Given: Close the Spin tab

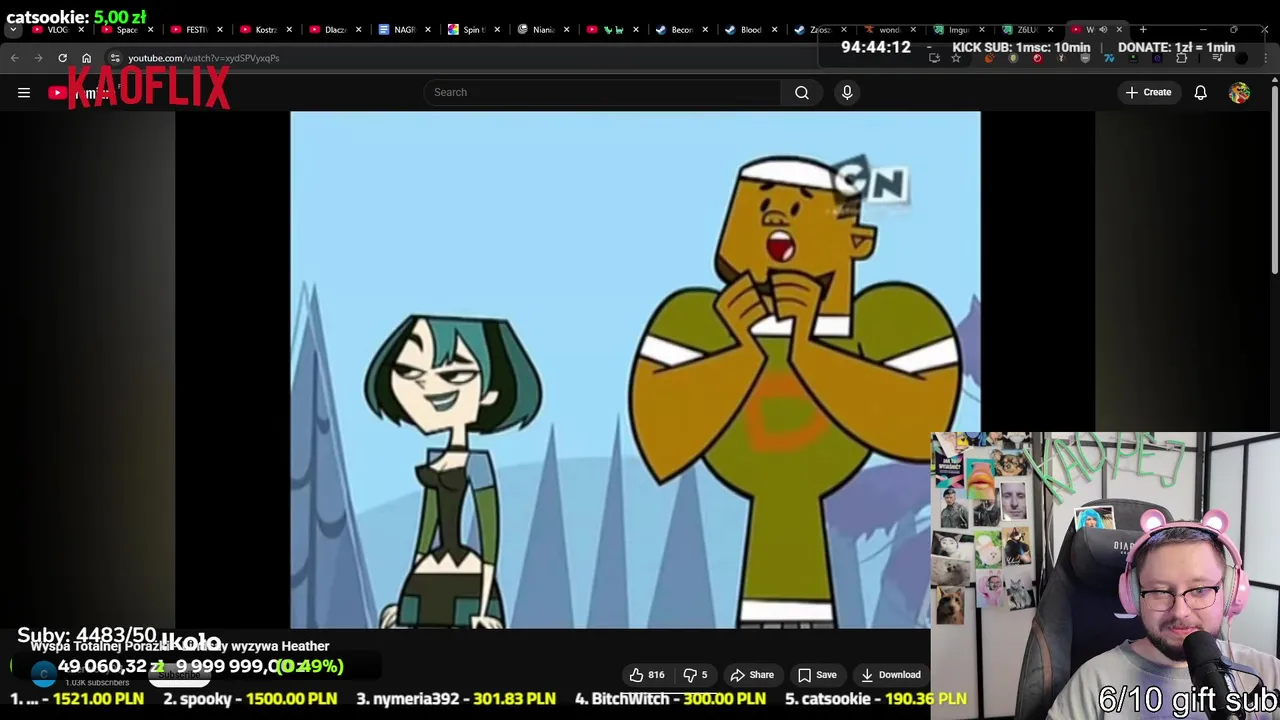Looking at the screenshot, I should pyautogui.click(x=497, y=30).
